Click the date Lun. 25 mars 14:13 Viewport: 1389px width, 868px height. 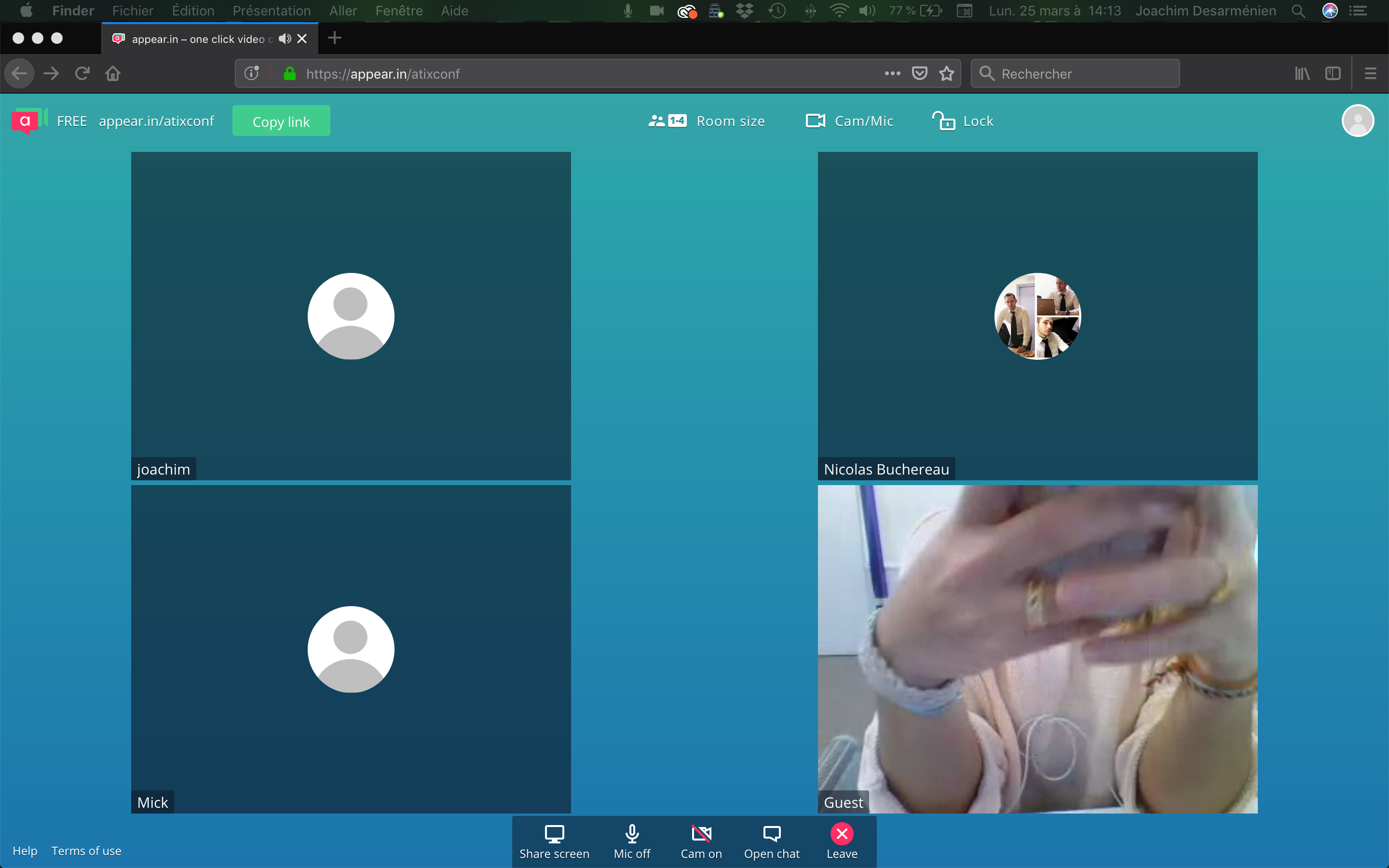pos(1055,10)
